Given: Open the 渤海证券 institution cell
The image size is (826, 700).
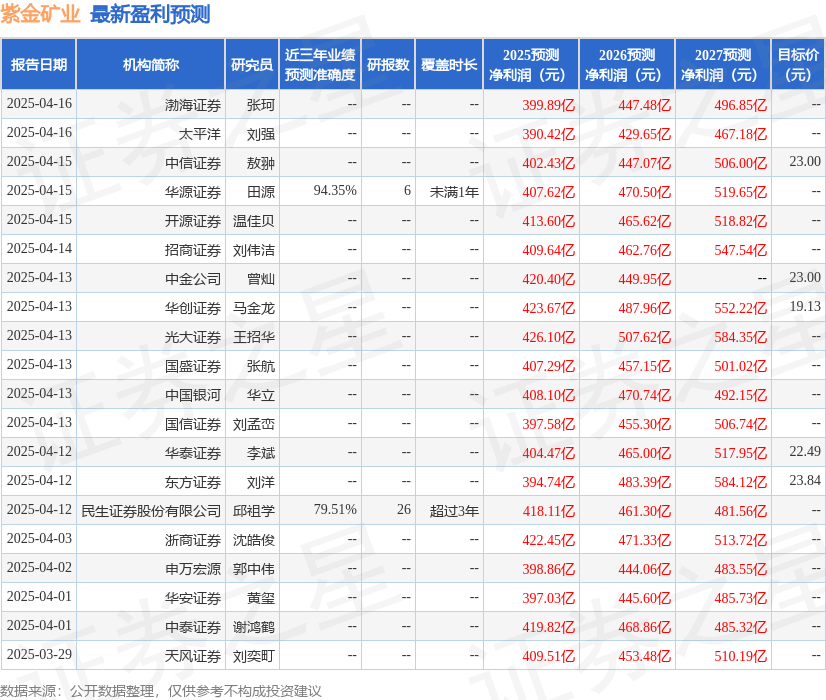Looking at the screenshot, I should point(192,104).
